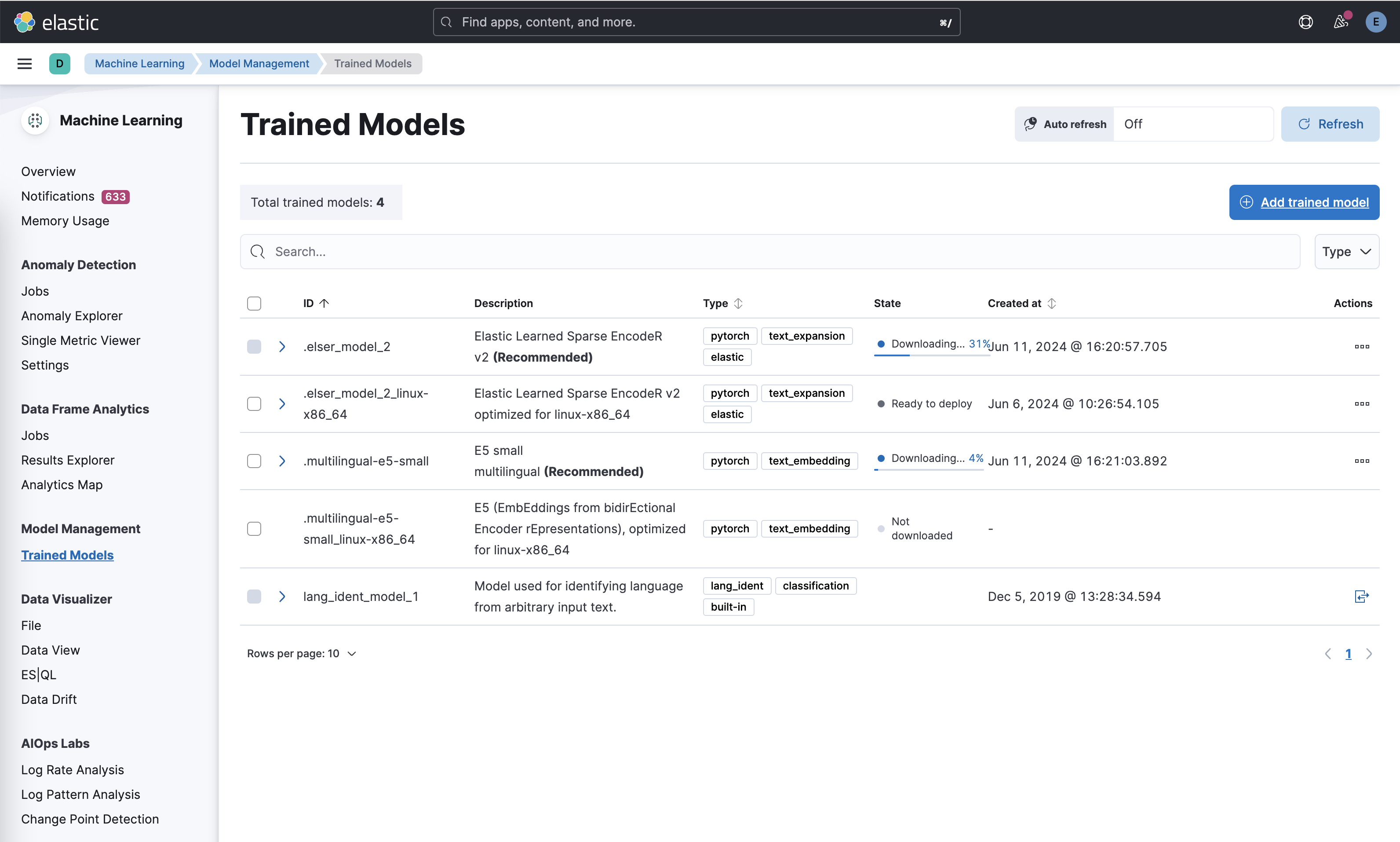
Task: Select the .multilingual-e5-small checkbox
Action: point(254,461)
